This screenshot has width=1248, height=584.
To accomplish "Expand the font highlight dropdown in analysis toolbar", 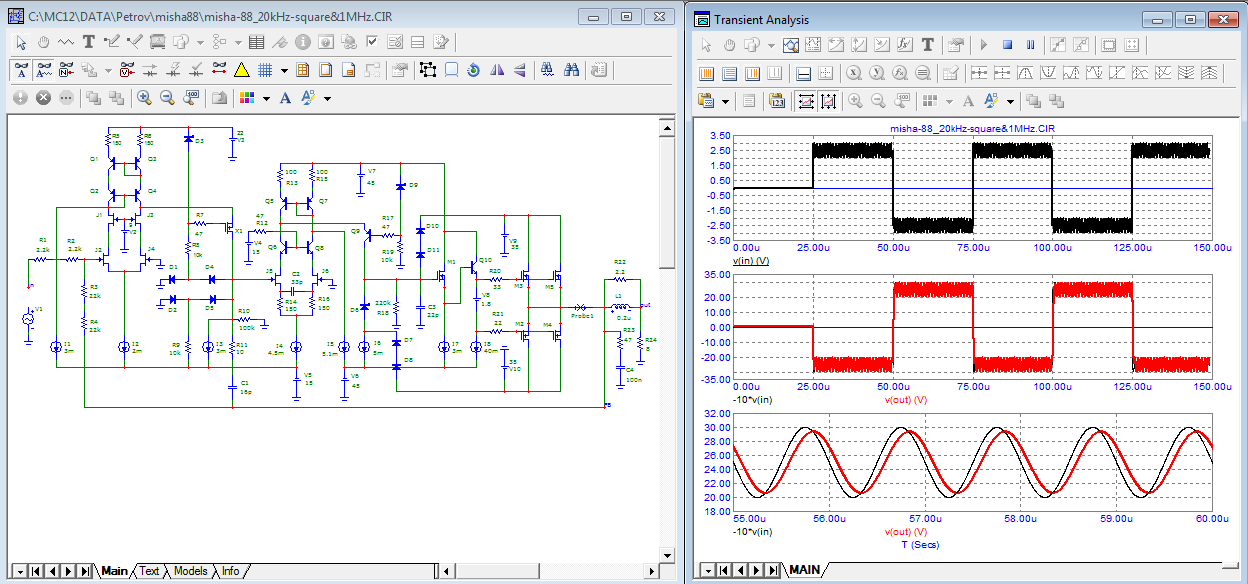I will point(1010,101).
